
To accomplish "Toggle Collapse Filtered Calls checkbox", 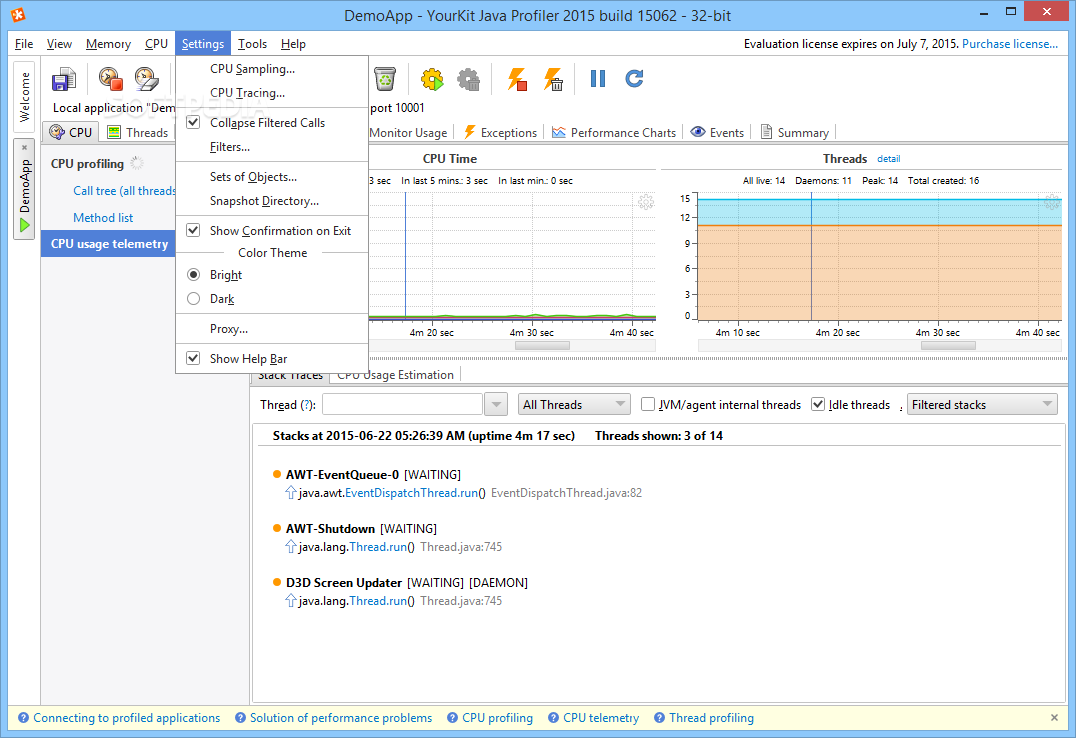I will [x=194, y=122].
